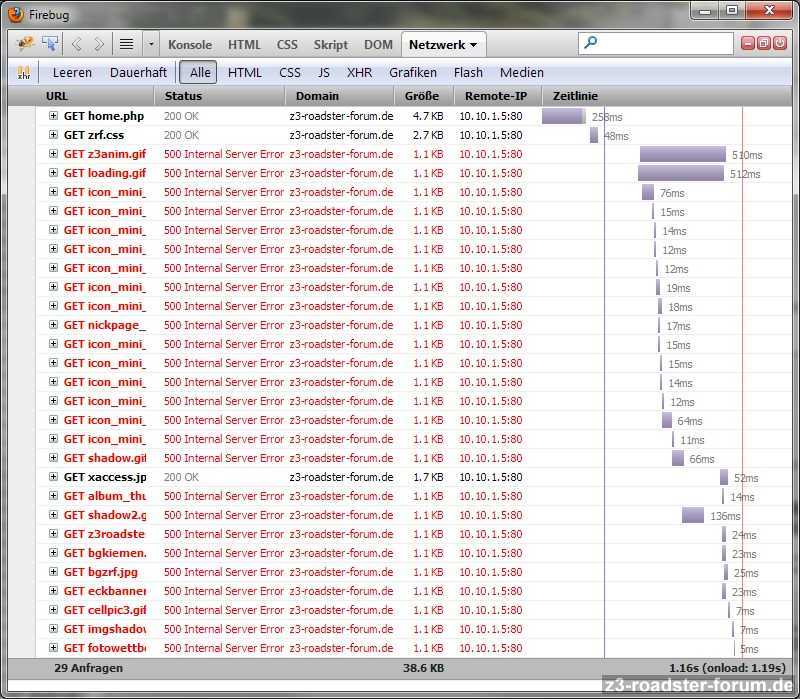Click the forward history arrow

click(x=98, y=44)
